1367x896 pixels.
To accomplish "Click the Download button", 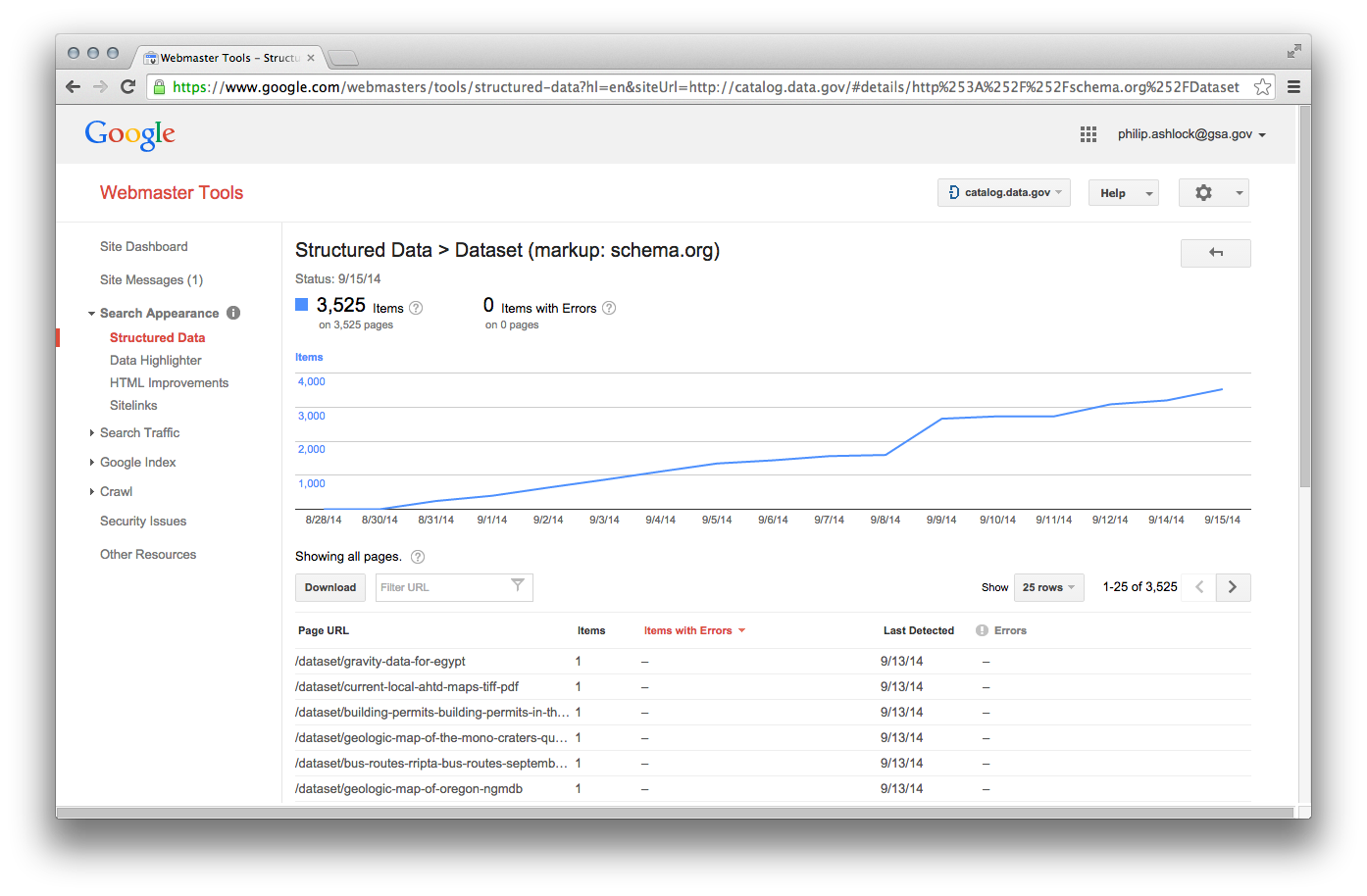I will coord(330,587).
